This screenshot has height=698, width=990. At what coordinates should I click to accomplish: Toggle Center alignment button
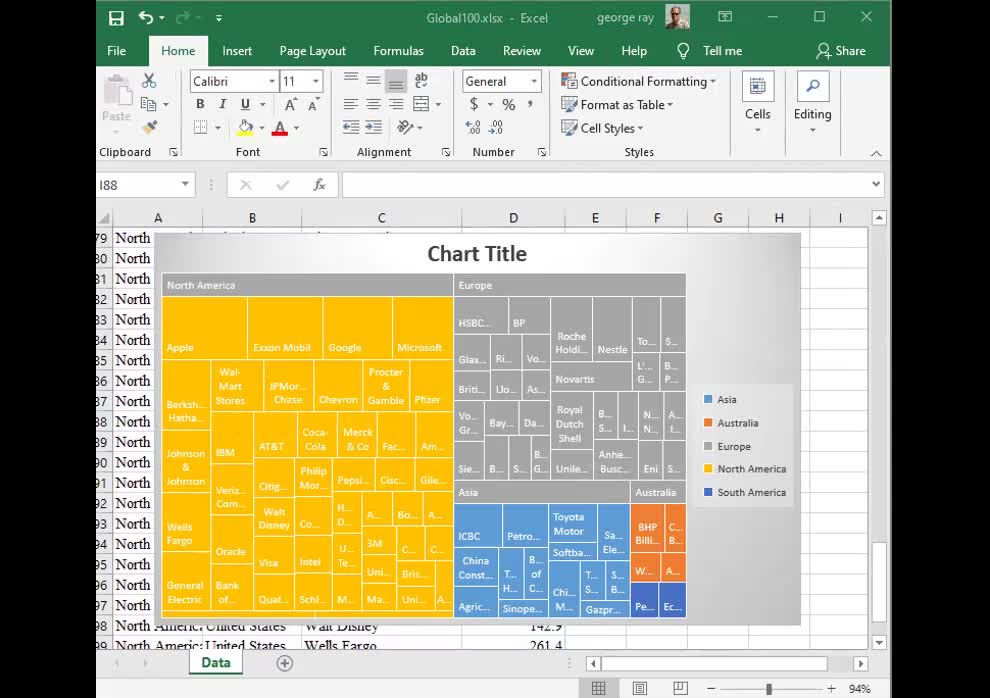(x=374, y=104)
